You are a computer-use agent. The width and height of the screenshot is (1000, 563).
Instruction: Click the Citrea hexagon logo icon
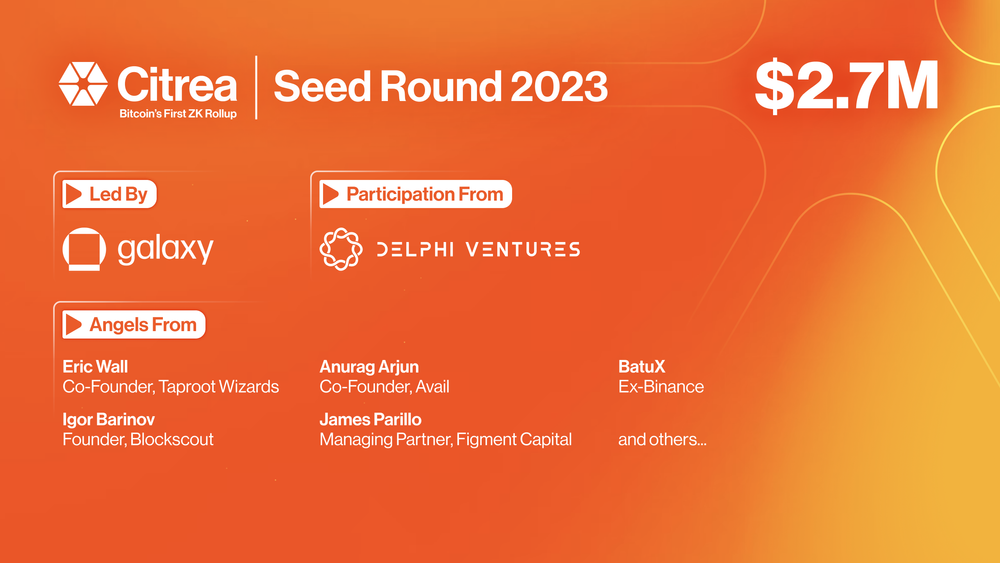coord(83,84)
